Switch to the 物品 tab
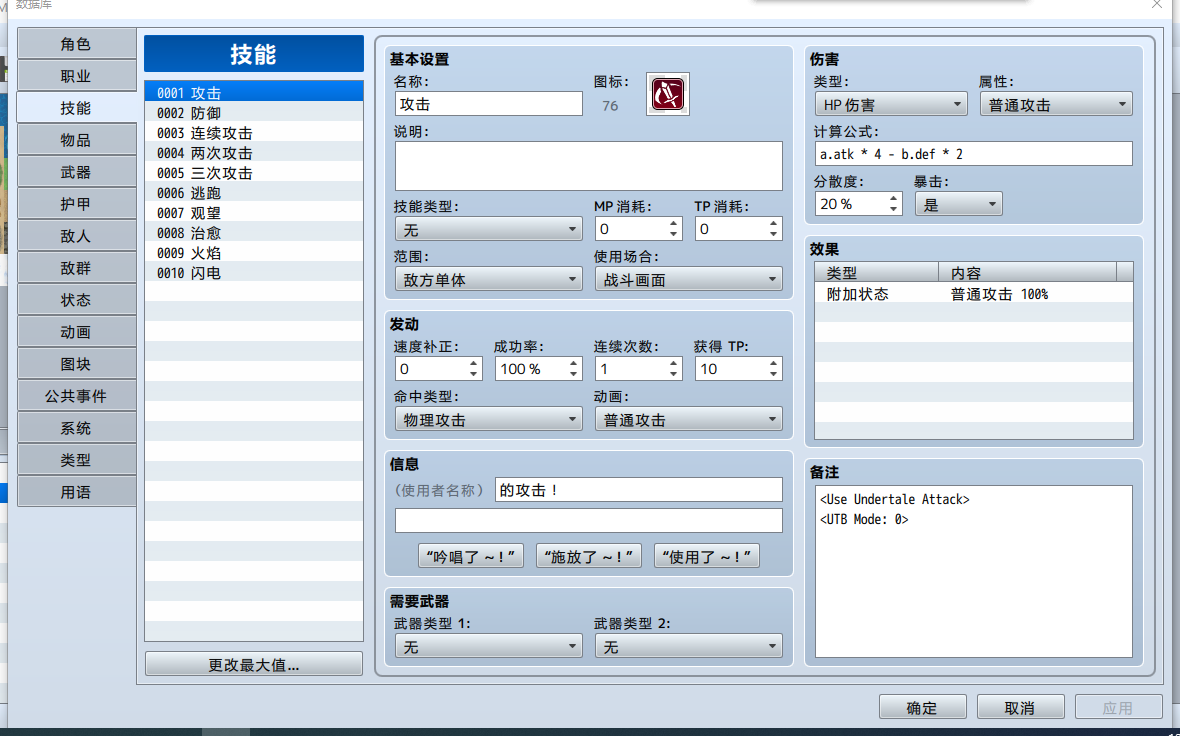Viewport: 1180px width, 736px height. point(76,140)
